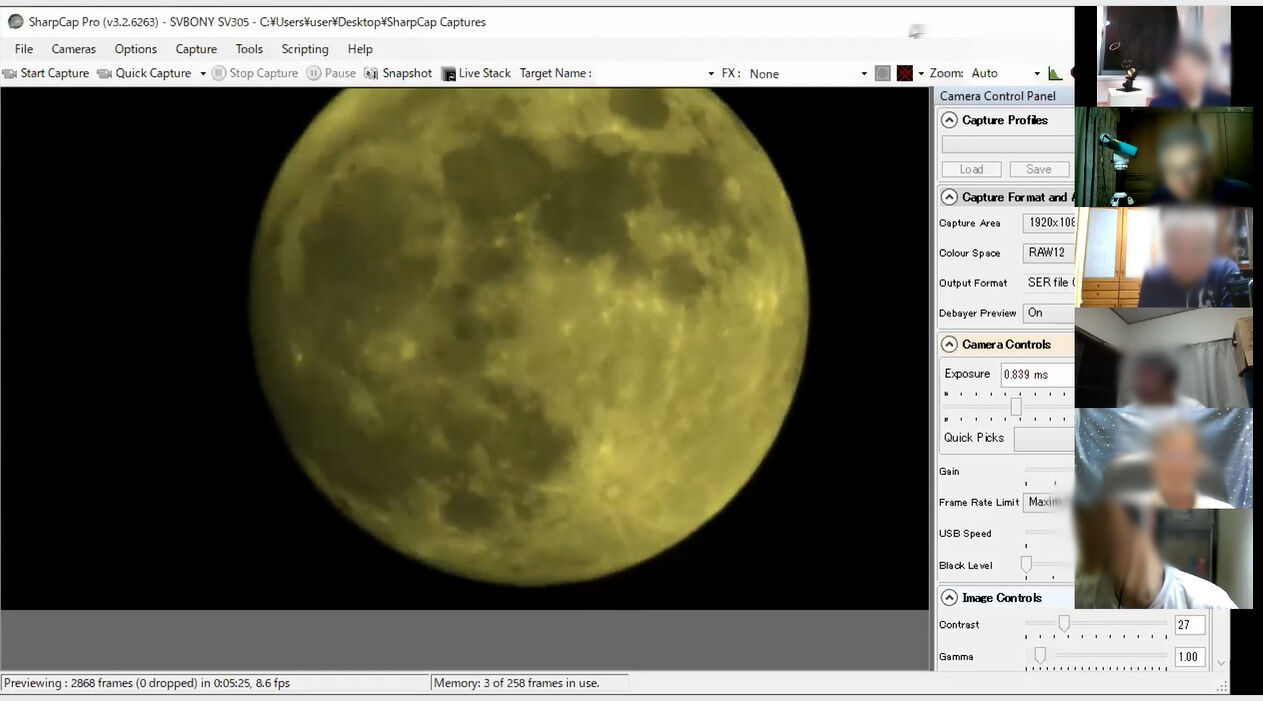Click the Quick Capture camera icon
Image resolution: width=1263 pixels, height=701 pixels.
[x=104, y=73]
